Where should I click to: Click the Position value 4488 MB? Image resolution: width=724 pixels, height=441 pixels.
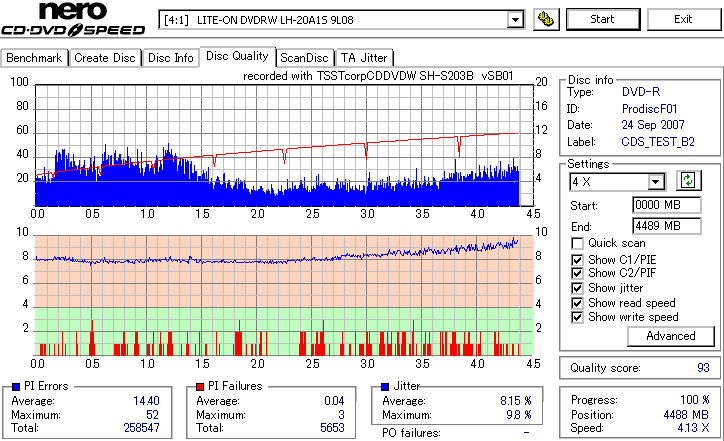pyautogui.click(x=686, y=415)
